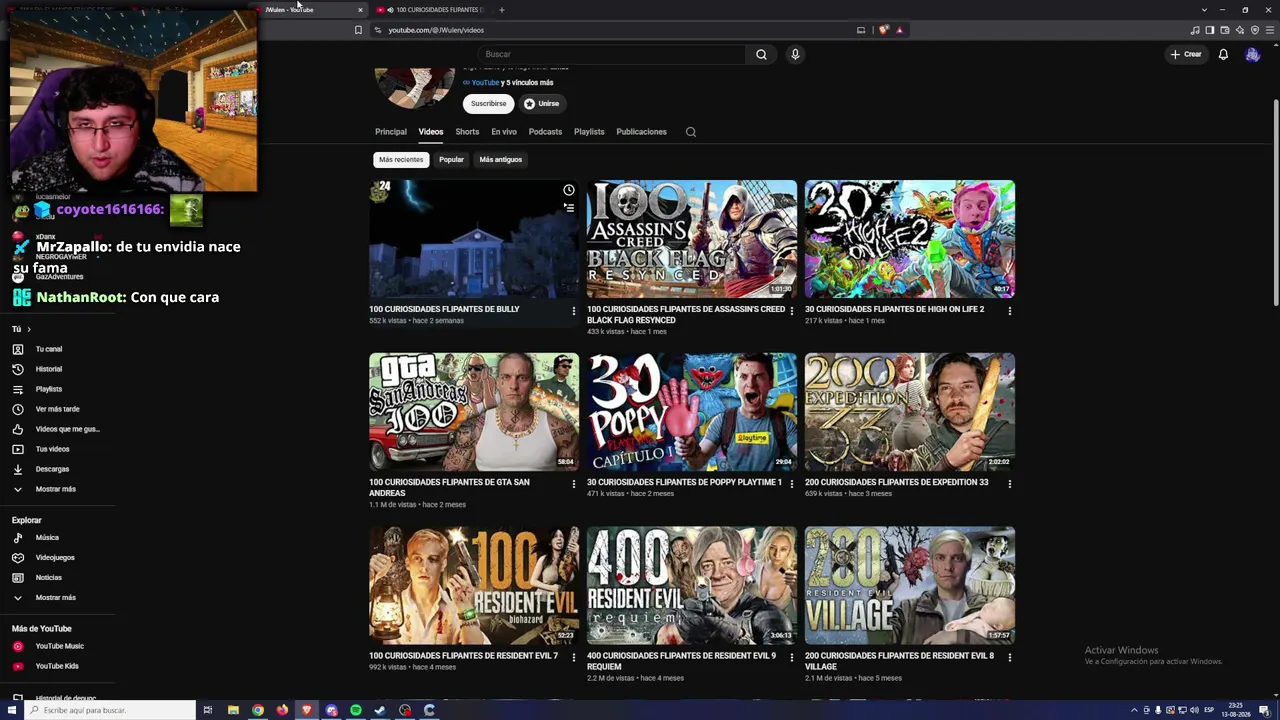Open options for Expedition 33 video

click(1009, 484)
